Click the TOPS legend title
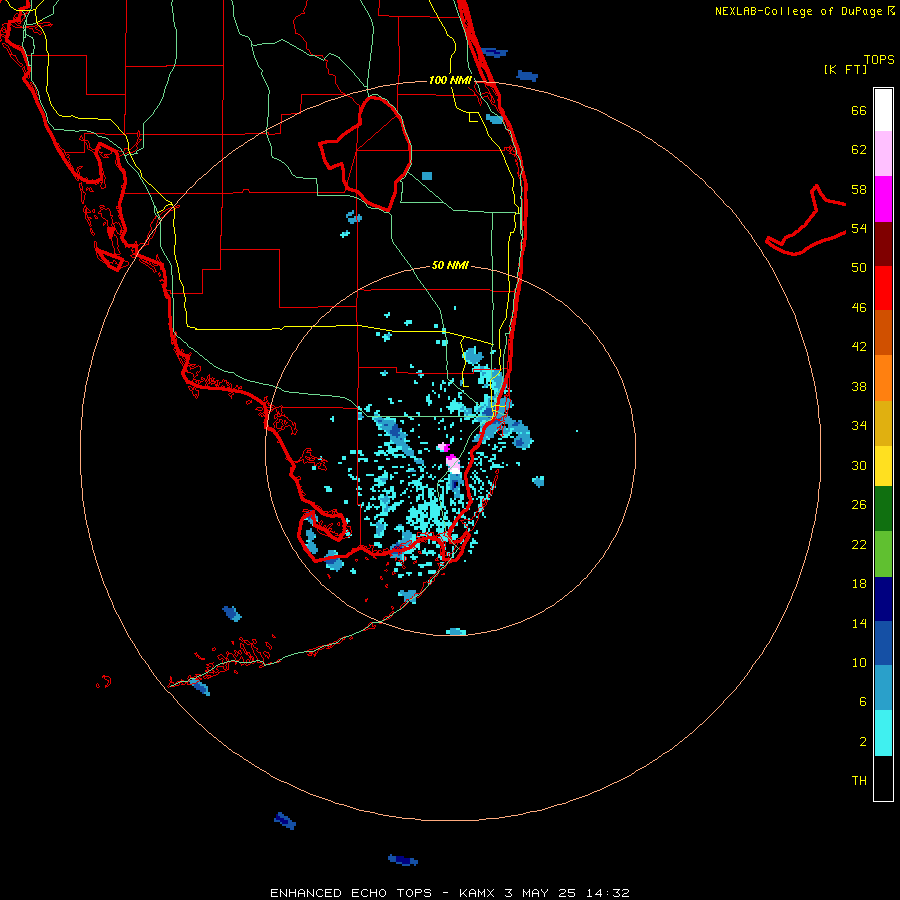Image resolution: width=900 pixels, height=900 pixels. click(x=879, y=59)
